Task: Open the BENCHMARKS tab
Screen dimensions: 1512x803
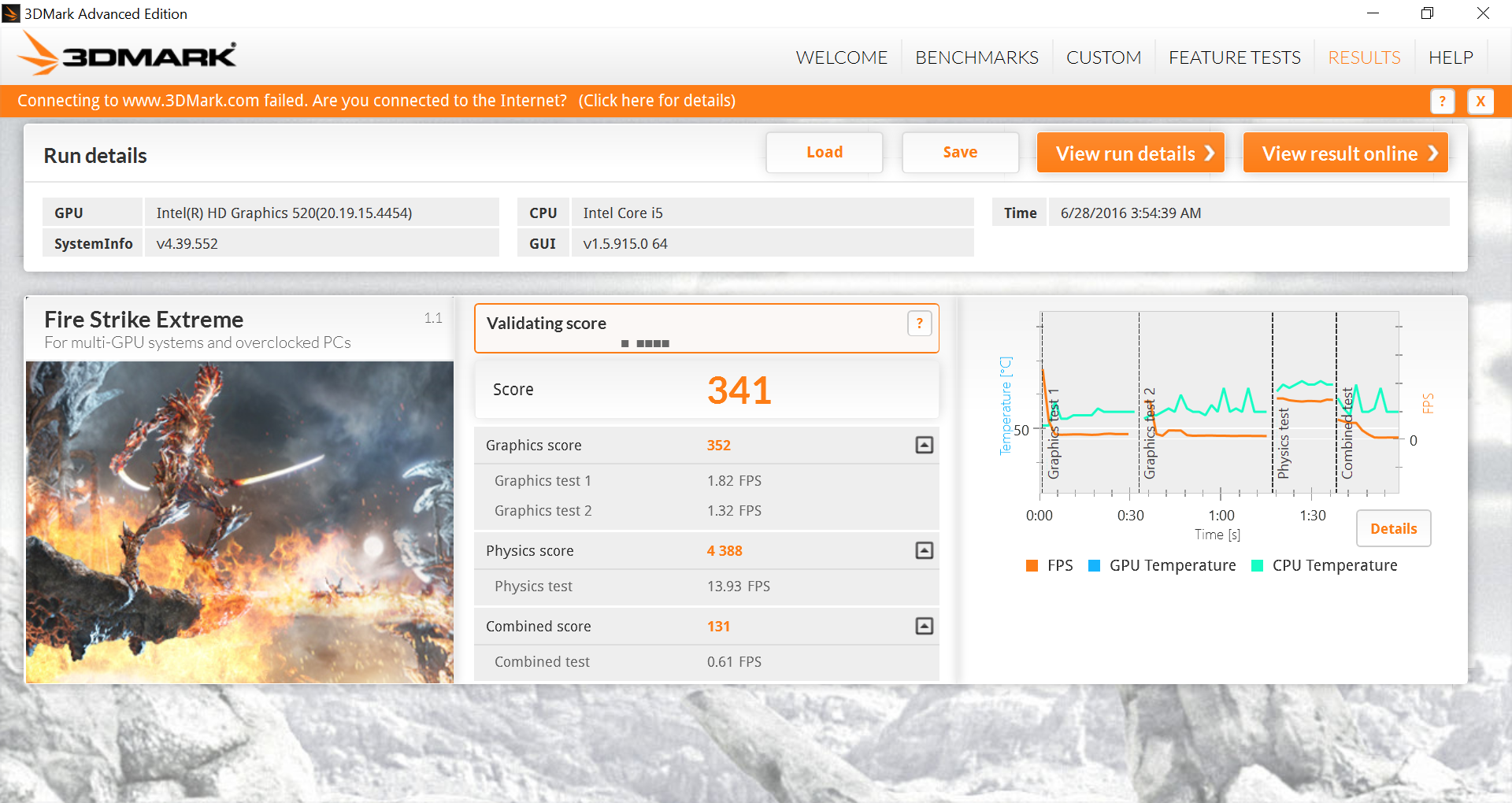Action: point(976,57)
